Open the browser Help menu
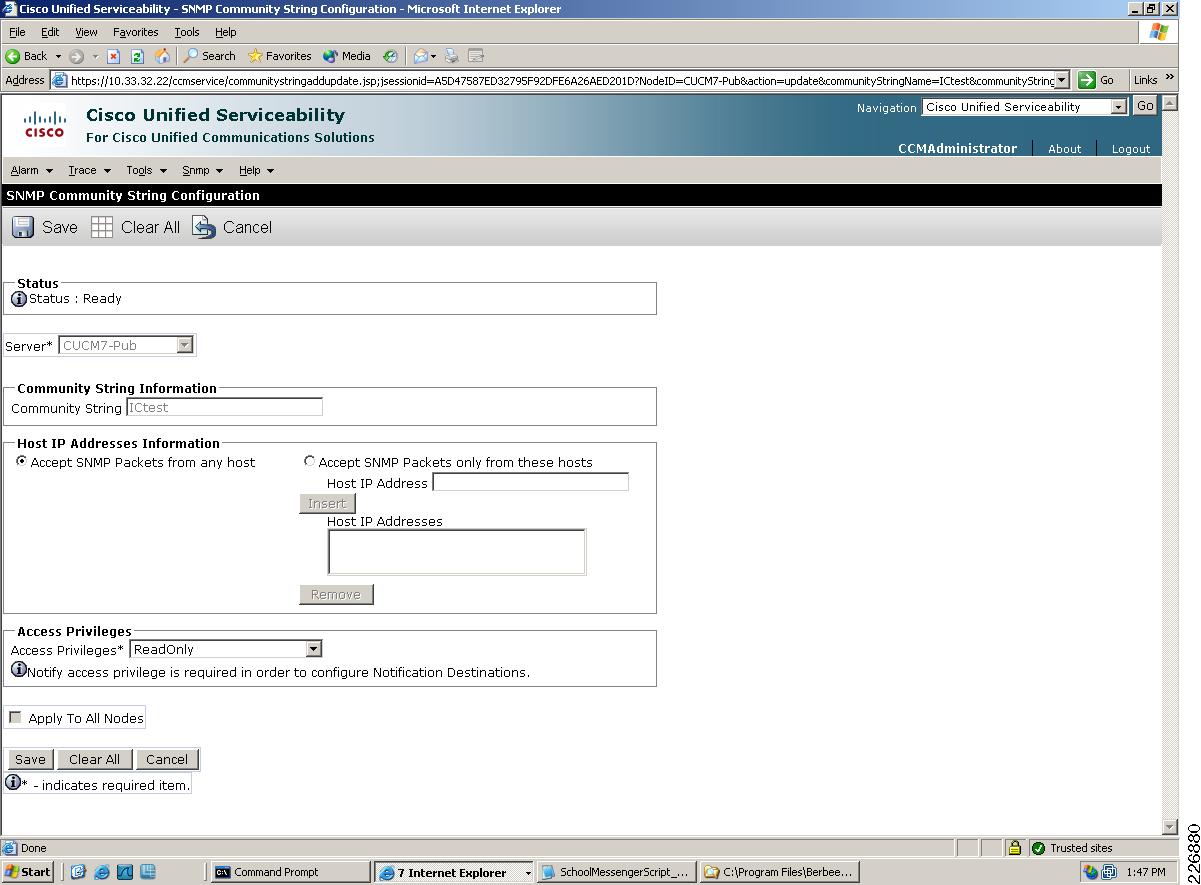The image size is (1201, 885). [226, 32]
